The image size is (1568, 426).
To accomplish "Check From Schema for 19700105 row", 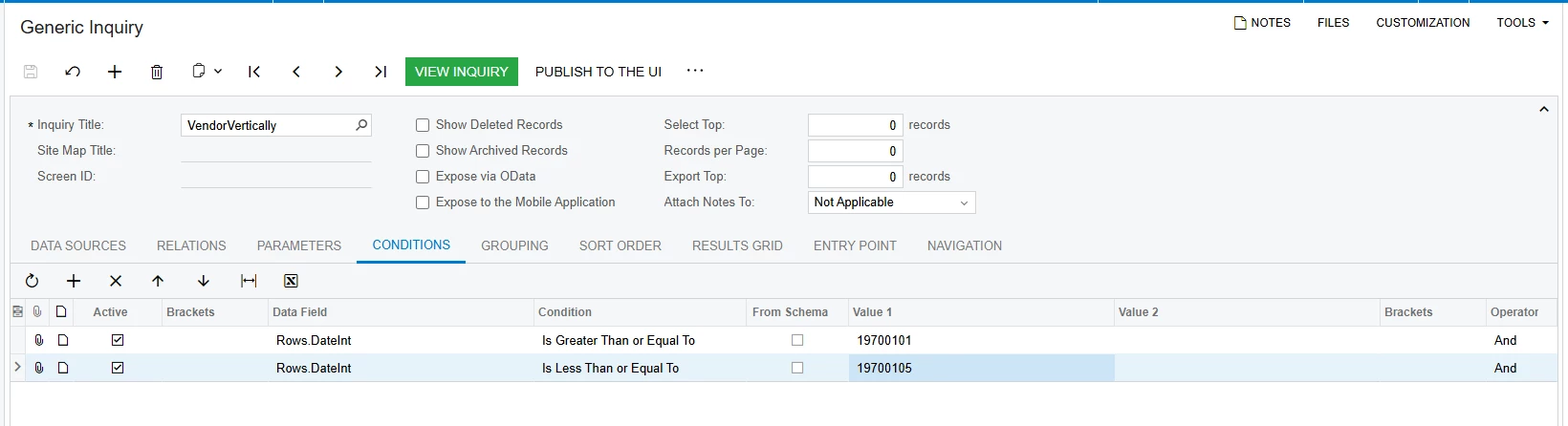I will click(x=797, y=368).
